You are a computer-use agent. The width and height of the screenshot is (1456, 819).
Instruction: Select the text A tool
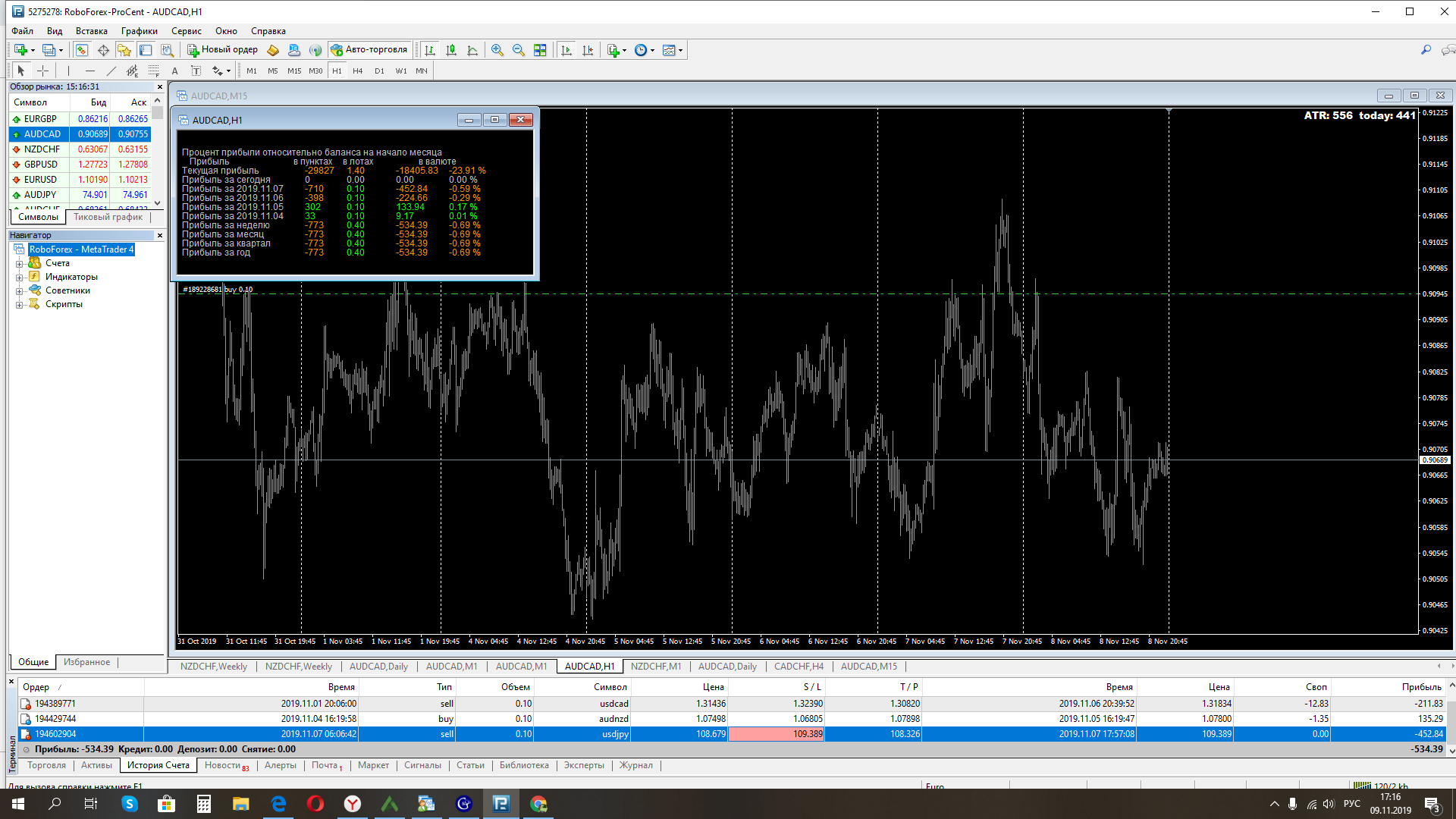click(174, 71)
